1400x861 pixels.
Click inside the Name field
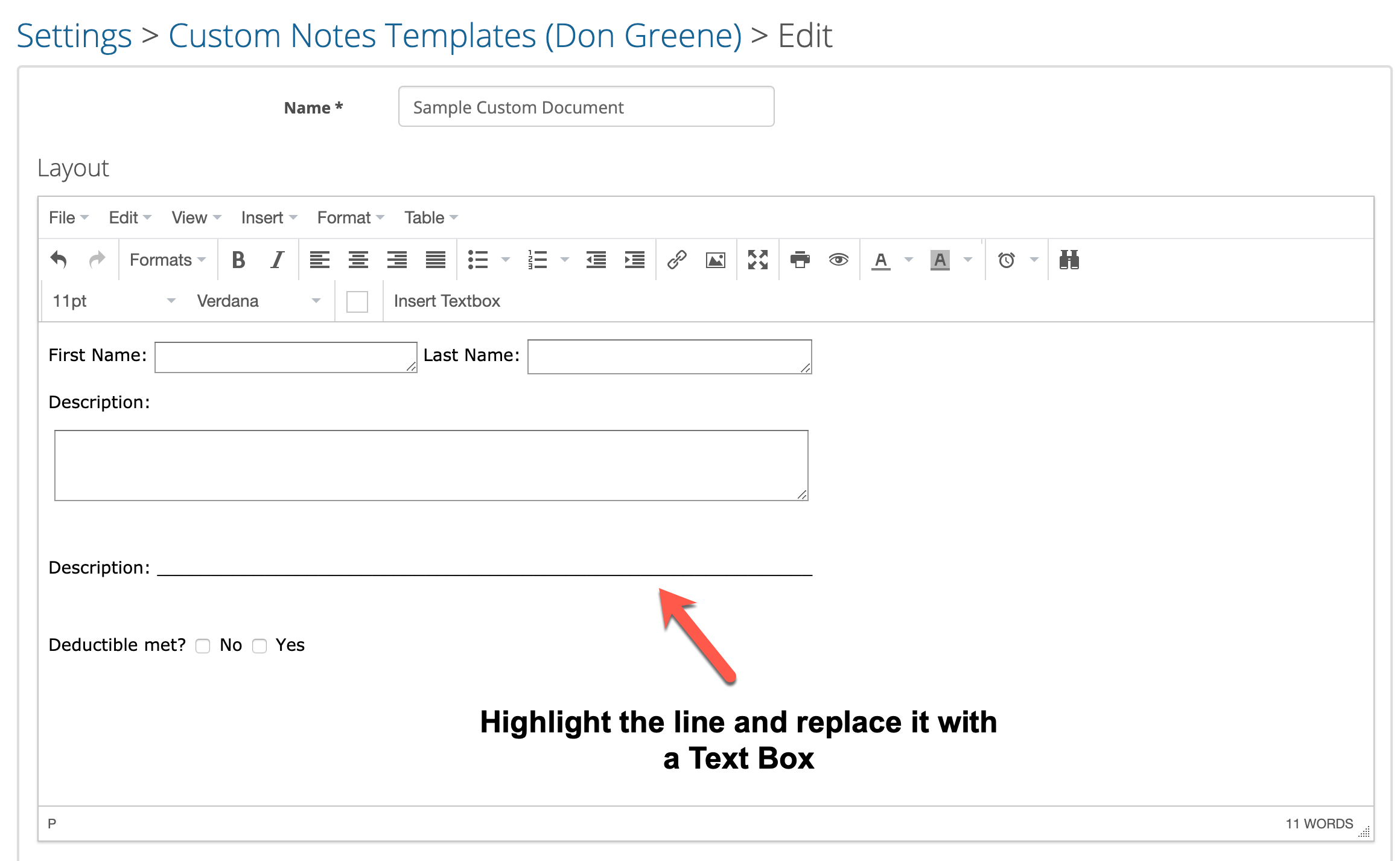click(x=585, y=107)
